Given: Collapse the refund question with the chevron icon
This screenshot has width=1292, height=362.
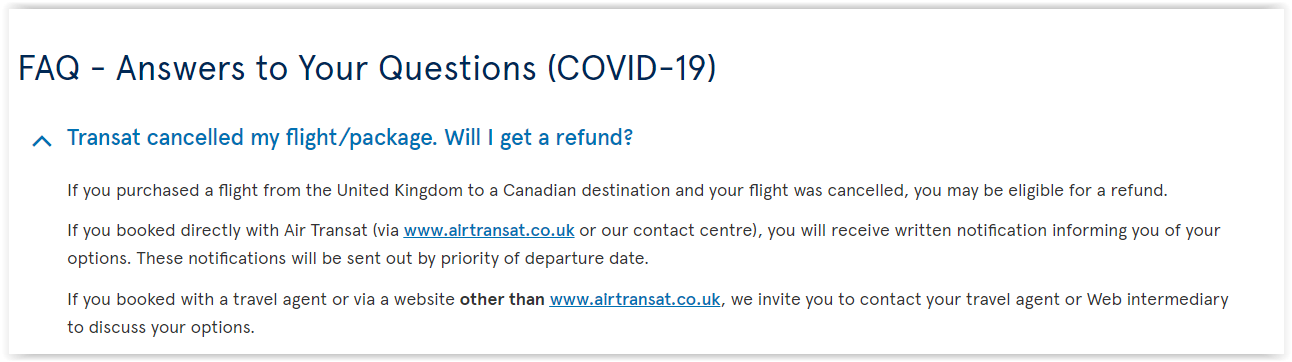Looking at the screenshot, I should point(41,141).
